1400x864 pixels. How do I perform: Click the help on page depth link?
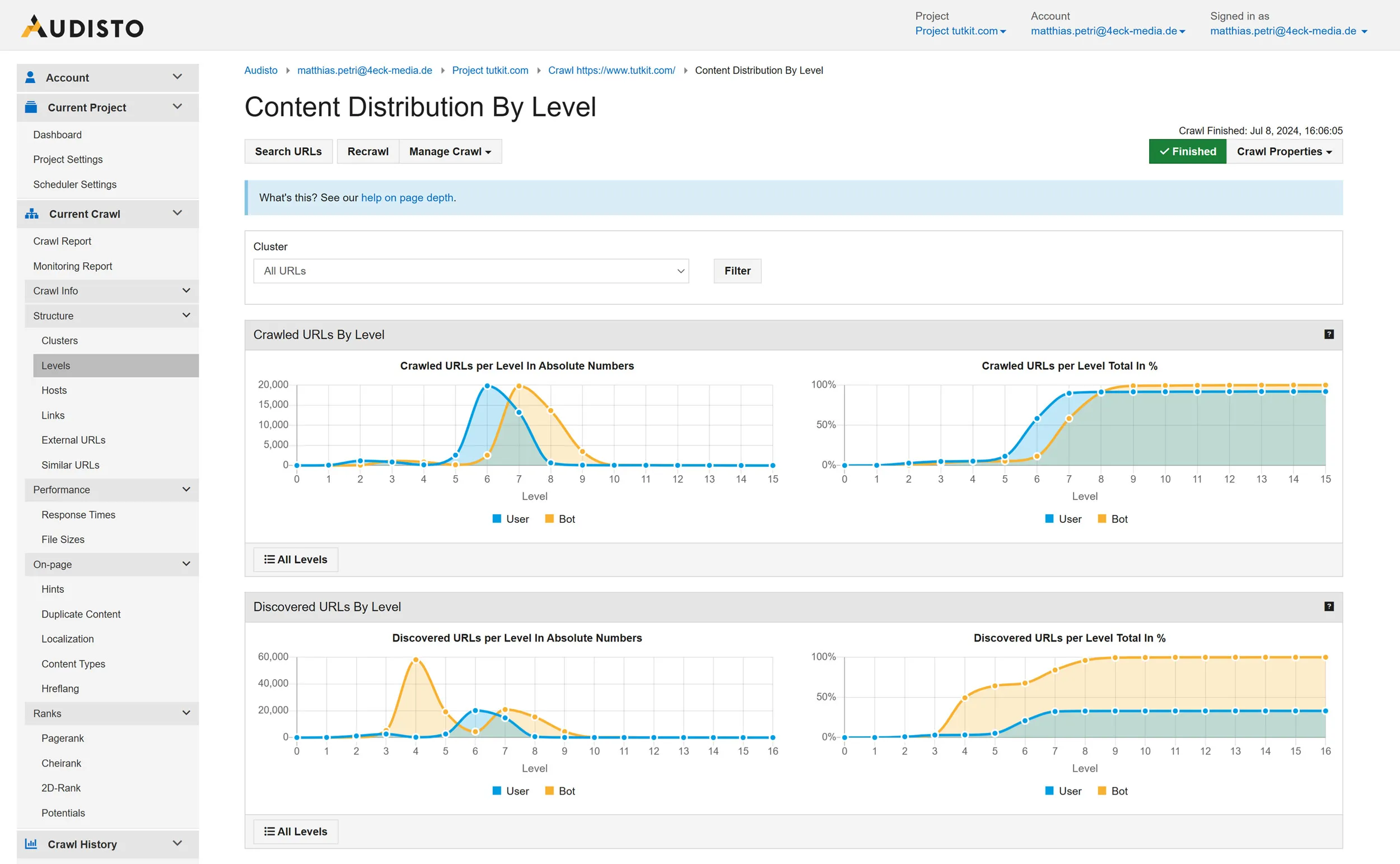coord(408,198)
